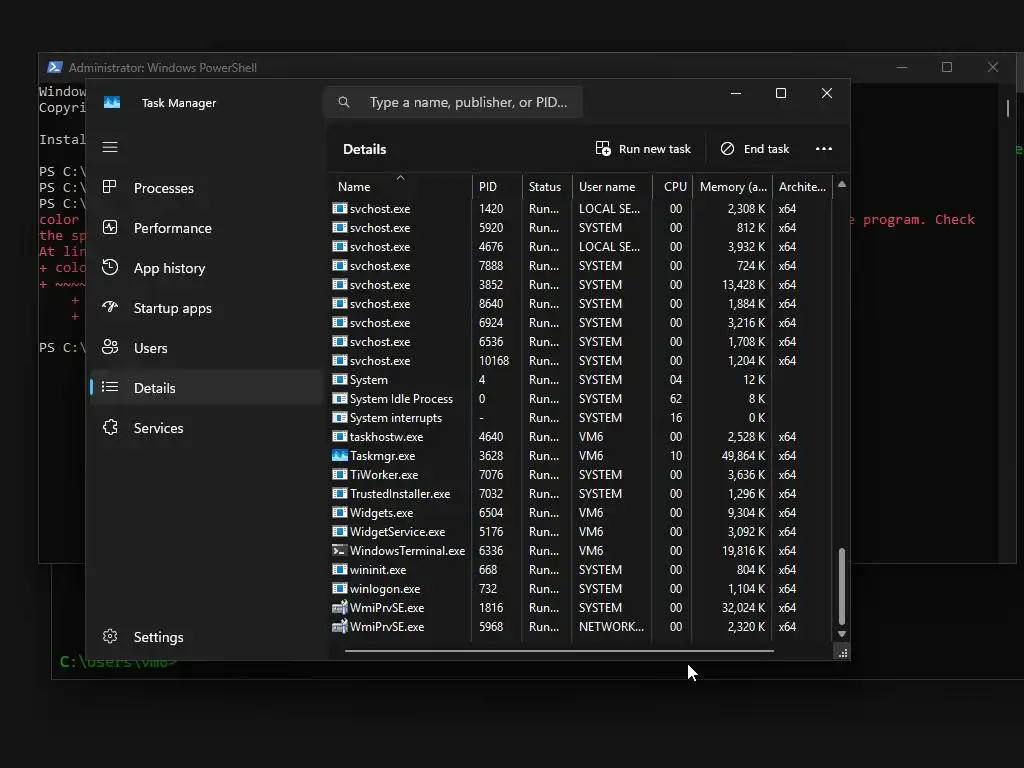Open the Processes page
Image resolution: width=1024 pixels, height=768 pixels.
(x=206, y=188)
